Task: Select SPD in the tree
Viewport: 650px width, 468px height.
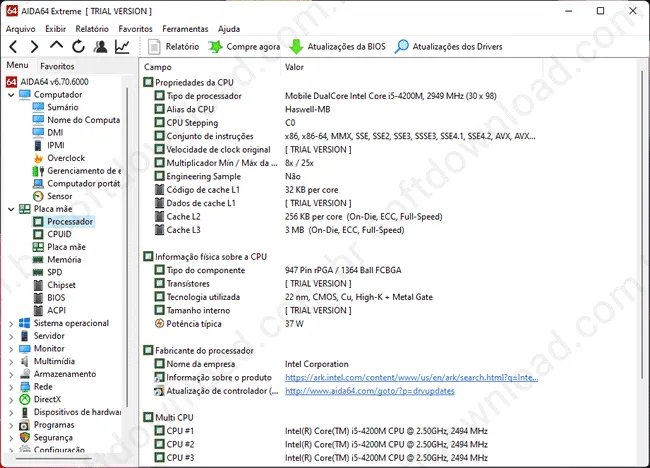Action: (x=55, y=273)
